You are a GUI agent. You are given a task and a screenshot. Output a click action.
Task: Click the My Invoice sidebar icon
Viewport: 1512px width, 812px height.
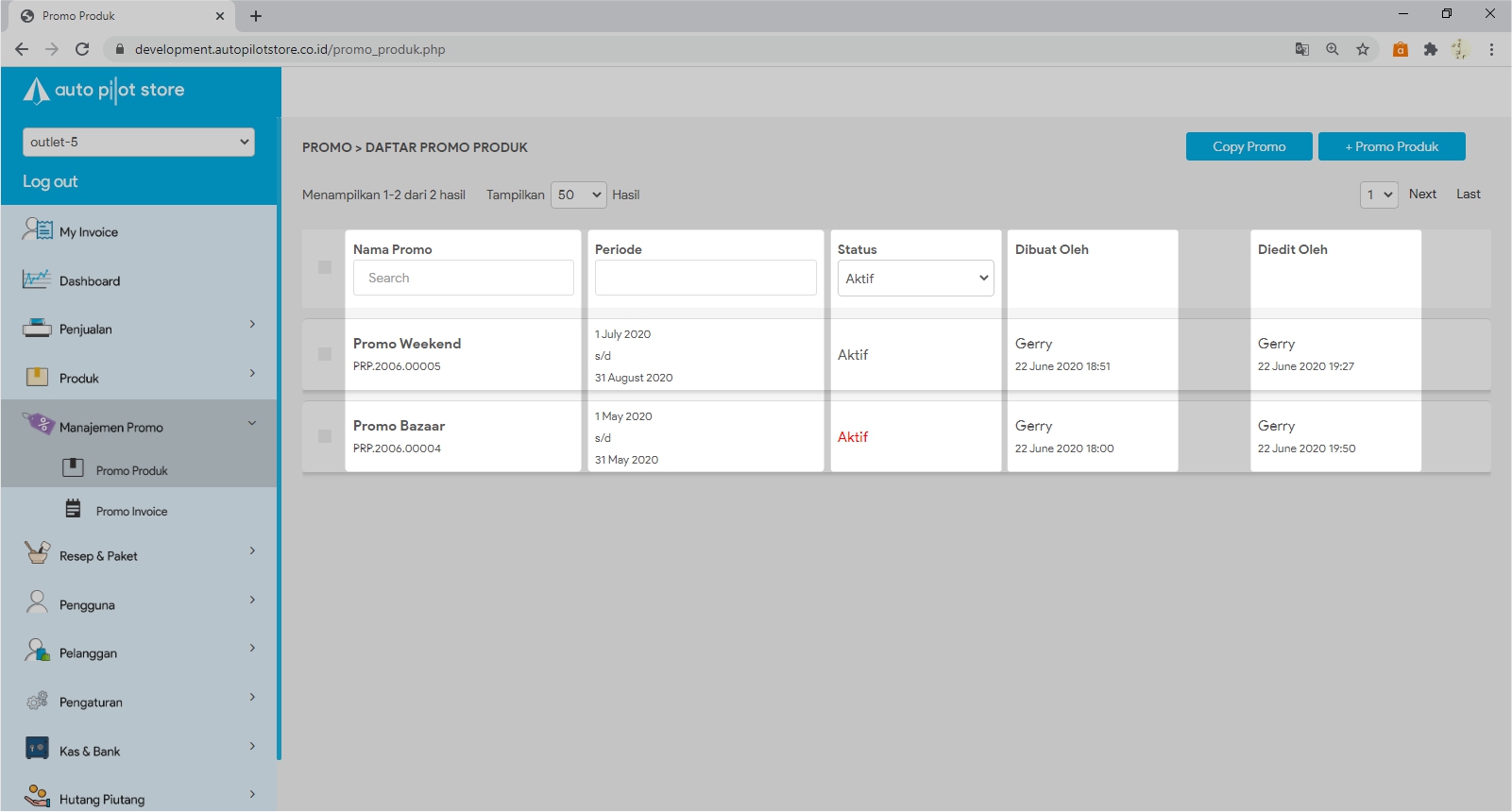tap(37, 229)
